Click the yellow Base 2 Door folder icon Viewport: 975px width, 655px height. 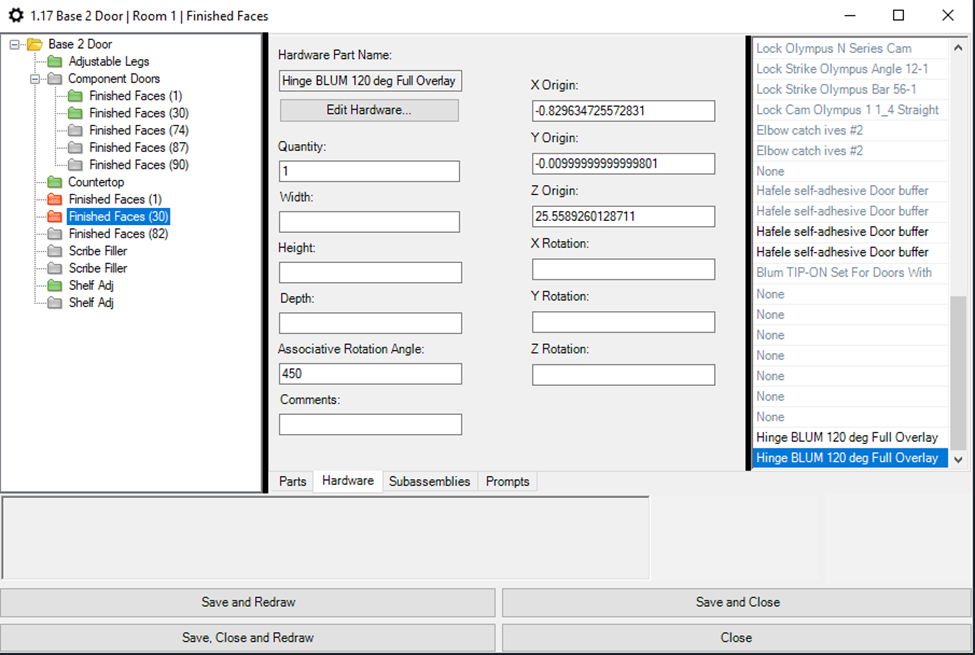tap(35, 44)
